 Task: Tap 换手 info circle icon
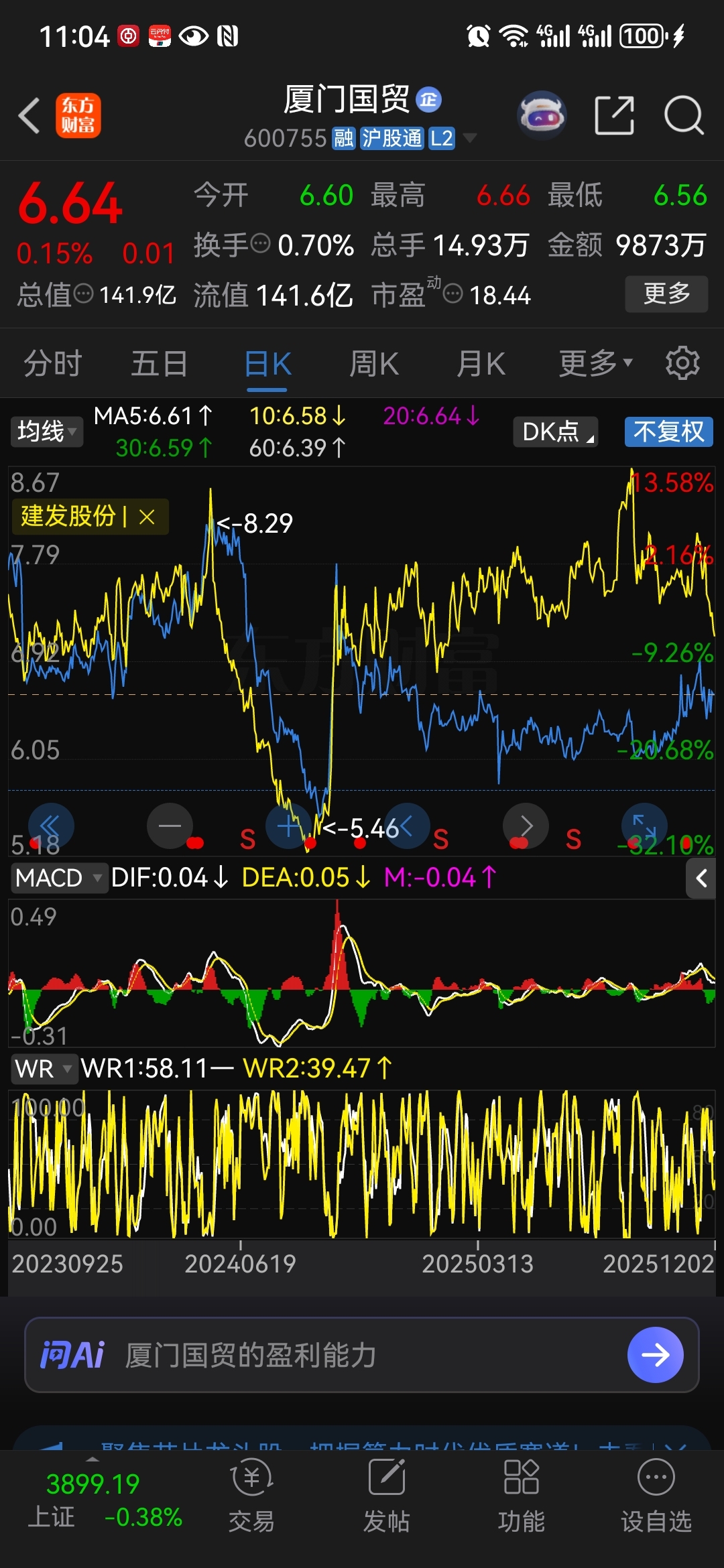pos(260,243)
